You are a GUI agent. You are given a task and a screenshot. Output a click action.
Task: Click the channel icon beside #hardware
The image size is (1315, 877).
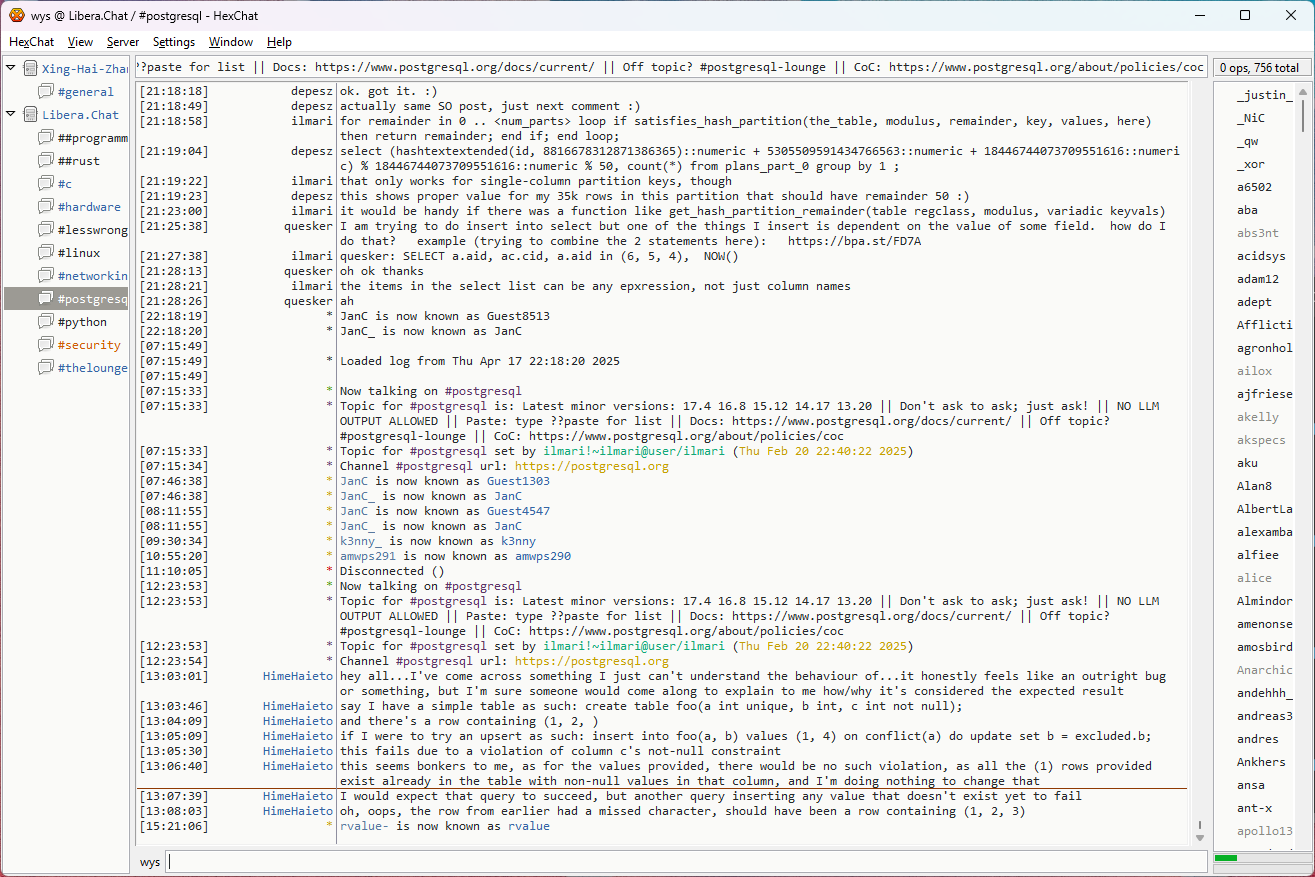point(46,207)
